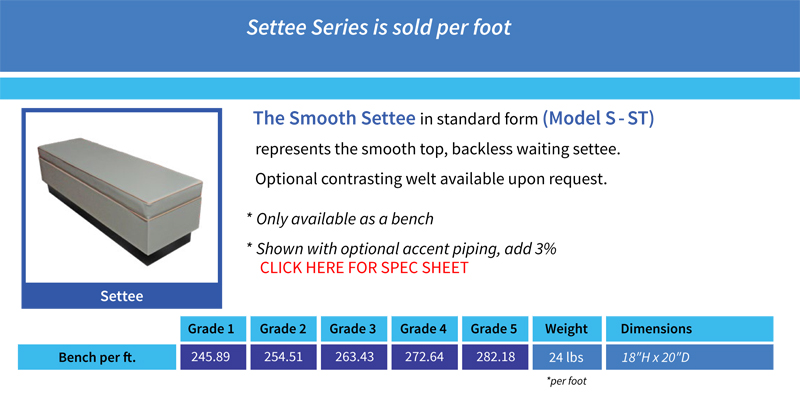The width and height of the screenshot is (800, 397).
Task: Select the Grade 3 column header
Action: click(354, 329)
